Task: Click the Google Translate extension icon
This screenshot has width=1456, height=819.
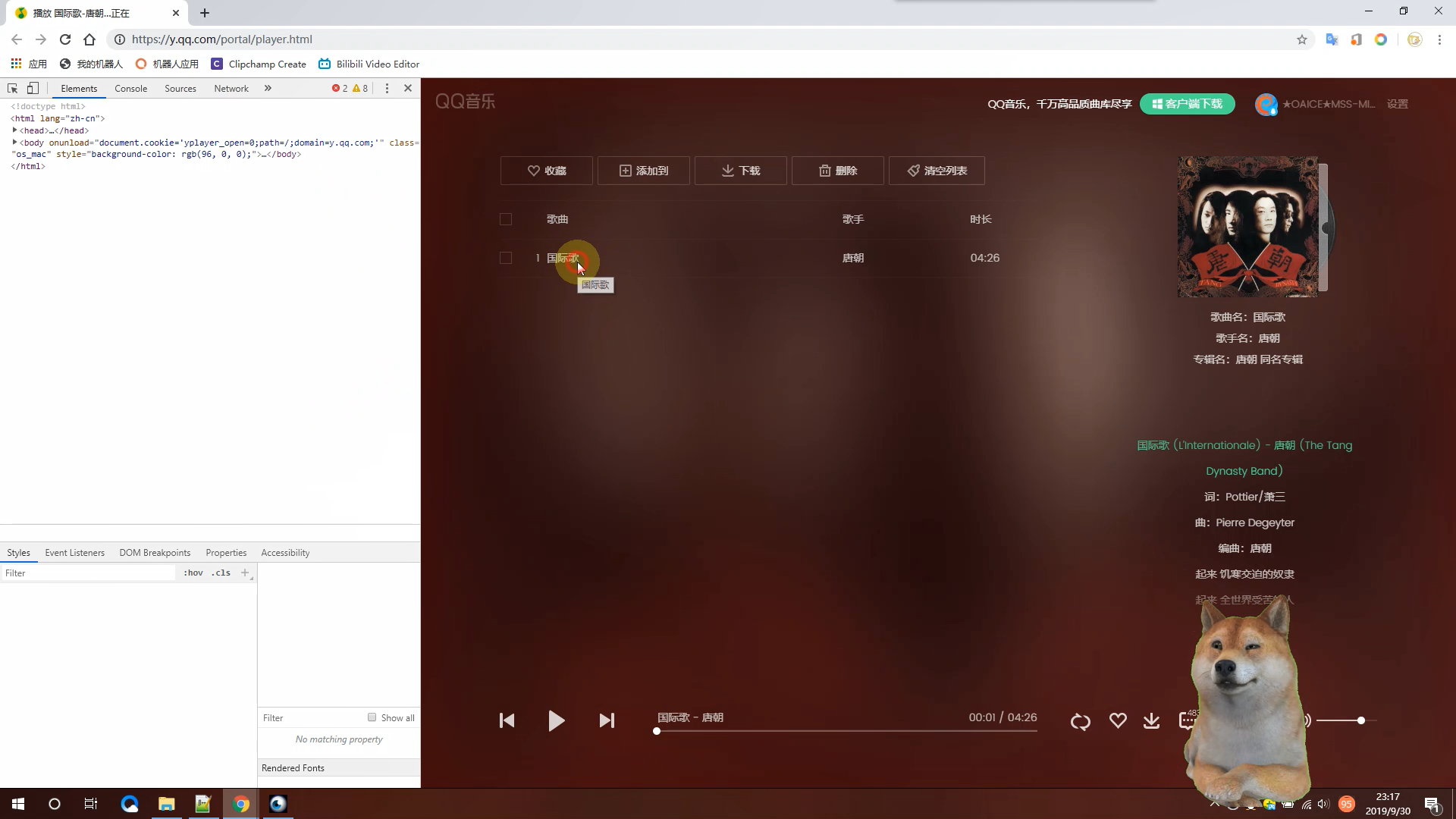Action: tap(1332, 39)
